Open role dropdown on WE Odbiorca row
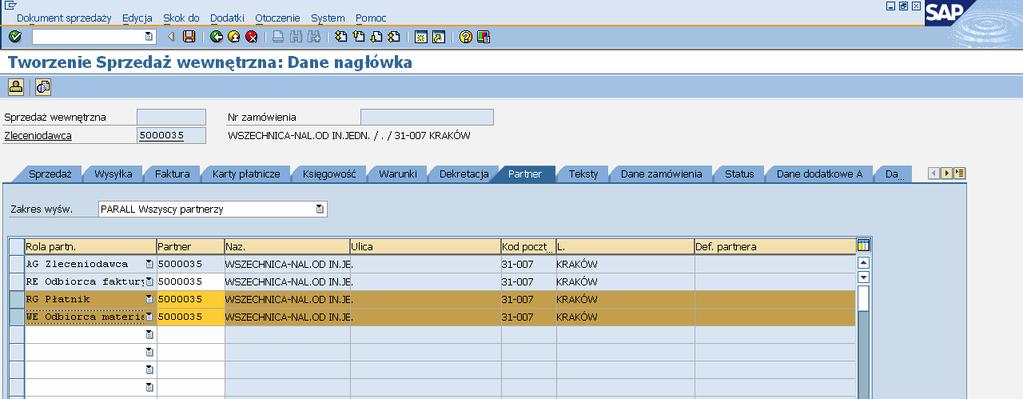This screenshot has width=1023, height=399. pyautogui.click(x=149, y=317)
